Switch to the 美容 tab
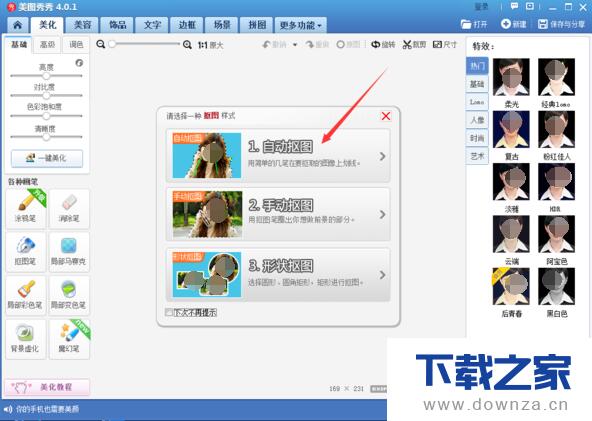The height and width of the screenshot is (421, 592). coord(82,25)
